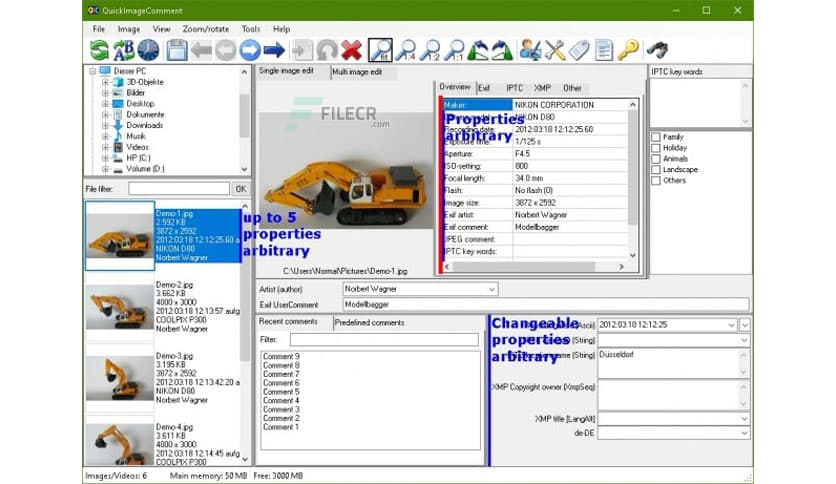This screenshot has height=484, width=836.
Task: Open the Artist (author) dropdown
Action: pyautogui.click(x=491, y=289)
